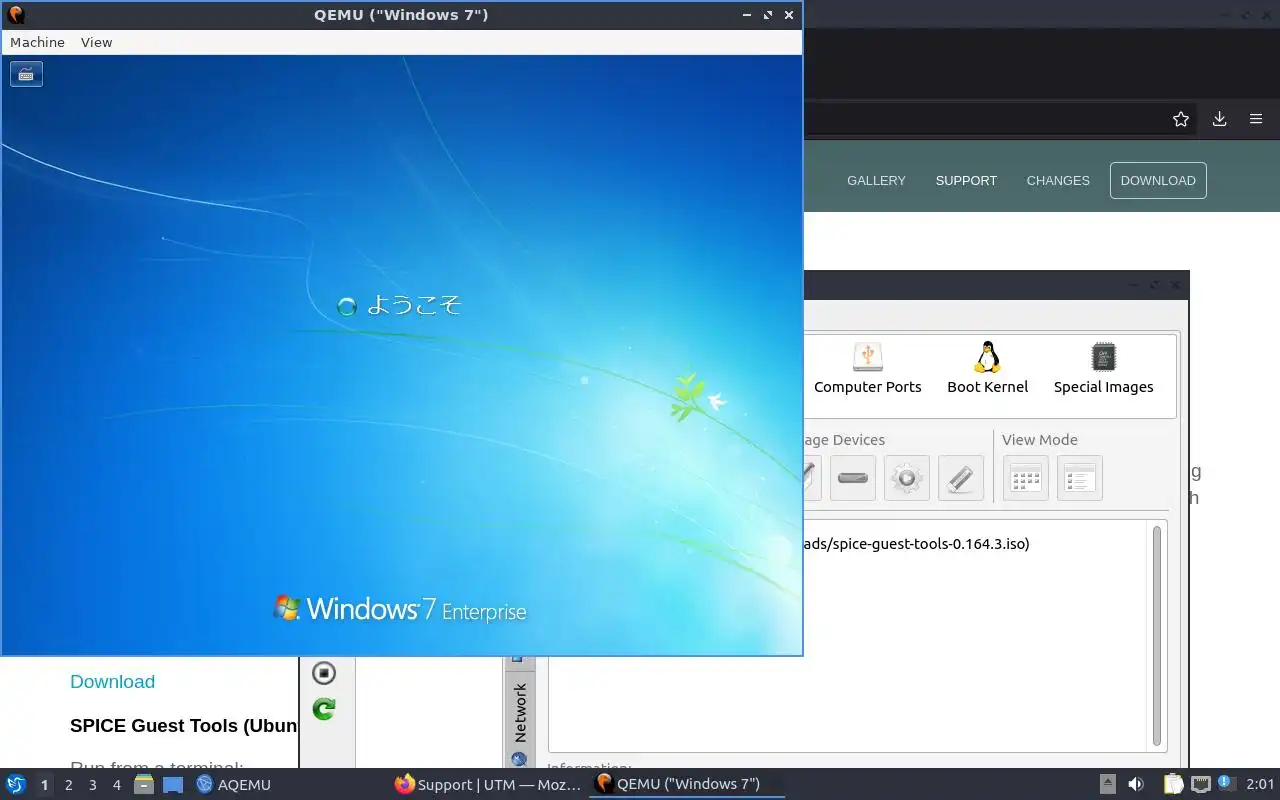Click the green reset VM icon in AQEMU
Image resolution: width=1280 pixels, height=800 pixels.
pos(323,709)
